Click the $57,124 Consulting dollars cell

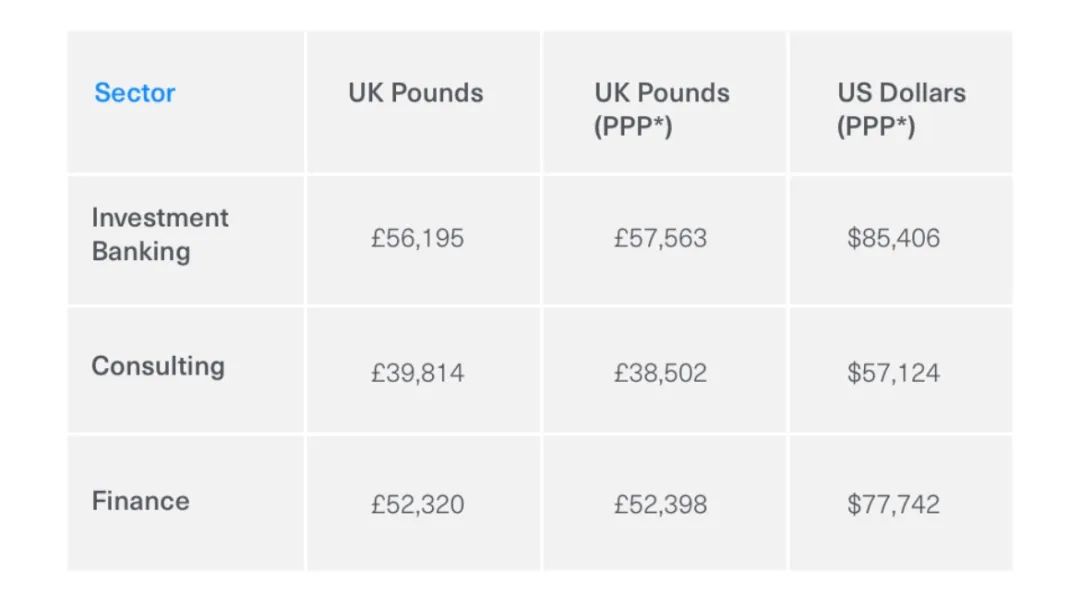coord(893,373)
